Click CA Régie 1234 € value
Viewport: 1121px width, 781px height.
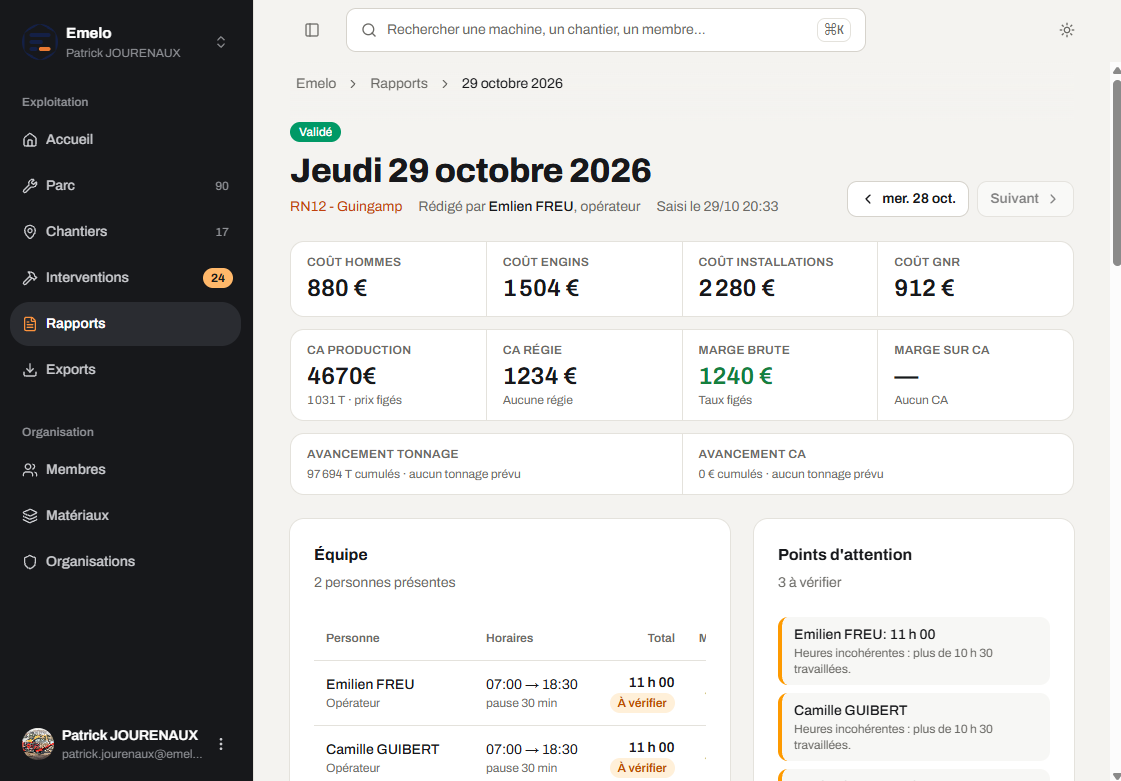[x=540, y=376]
